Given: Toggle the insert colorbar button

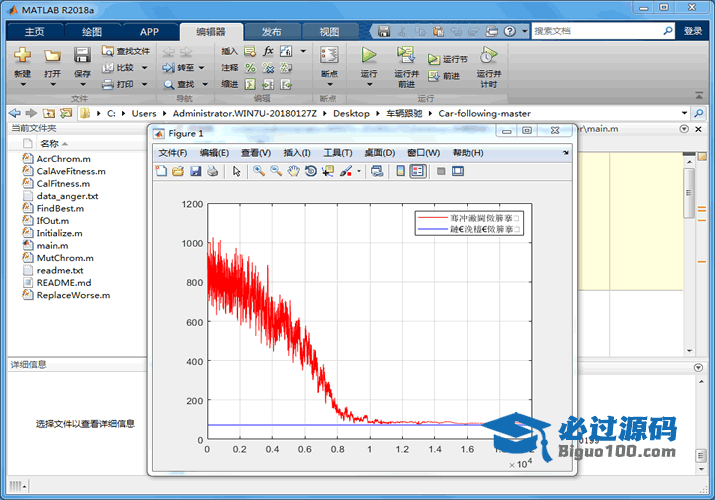Looking at the screenshot, I should (x=400, y=171).
